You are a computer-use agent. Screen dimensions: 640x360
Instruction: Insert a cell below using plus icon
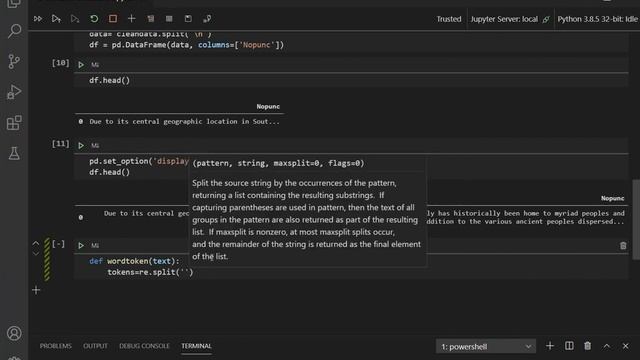tap(36, 290)
